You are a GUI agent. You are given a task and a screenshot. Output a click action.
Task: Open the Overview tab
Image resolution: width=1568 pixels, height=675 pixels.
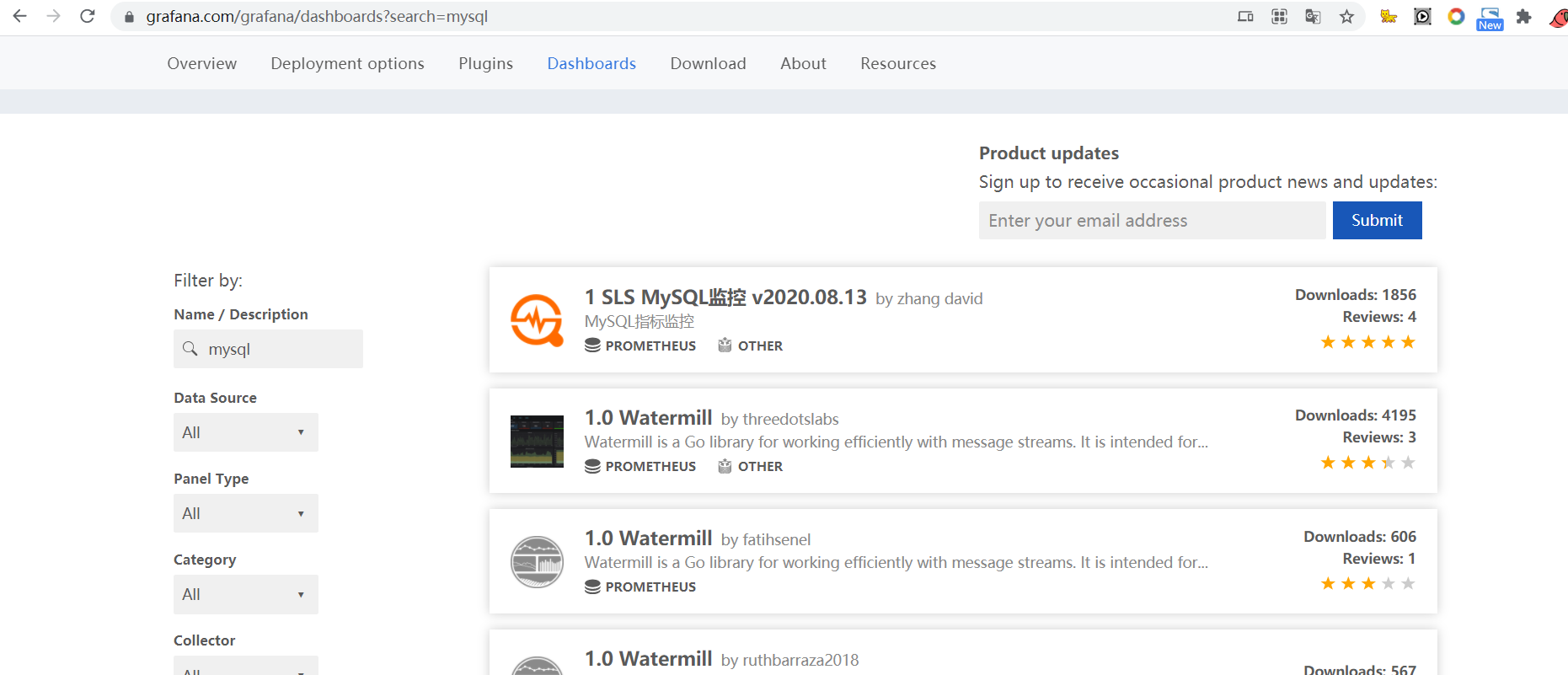(202, 63)
